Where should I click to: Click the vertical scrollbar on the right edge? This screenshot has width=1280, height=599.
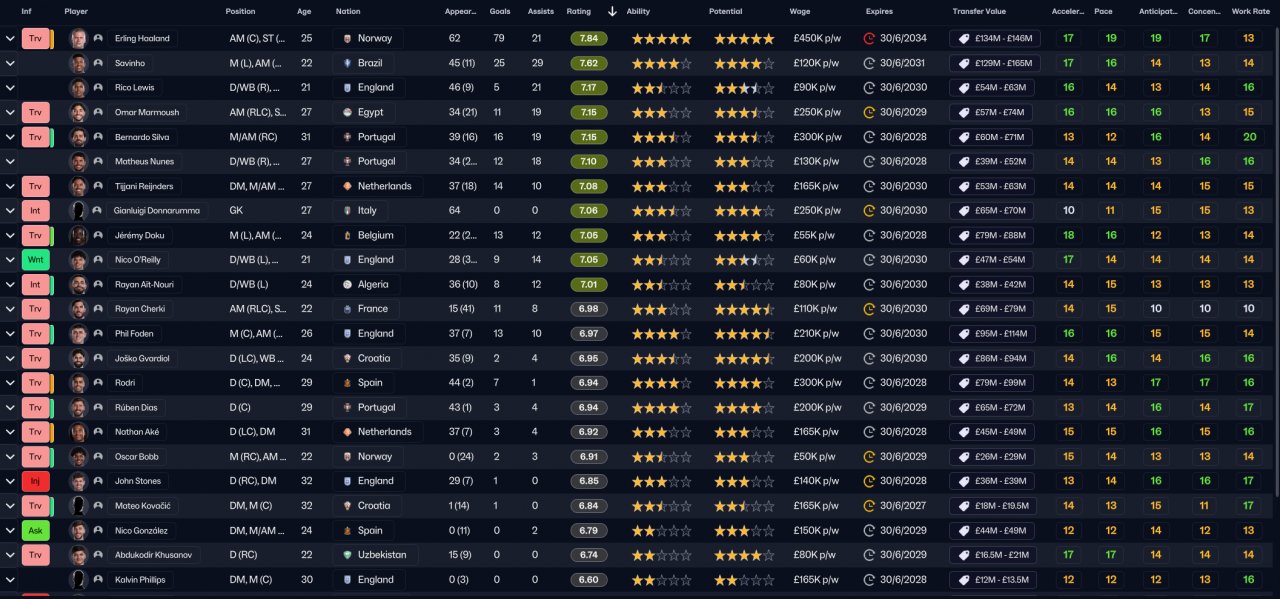(1274, 260)
